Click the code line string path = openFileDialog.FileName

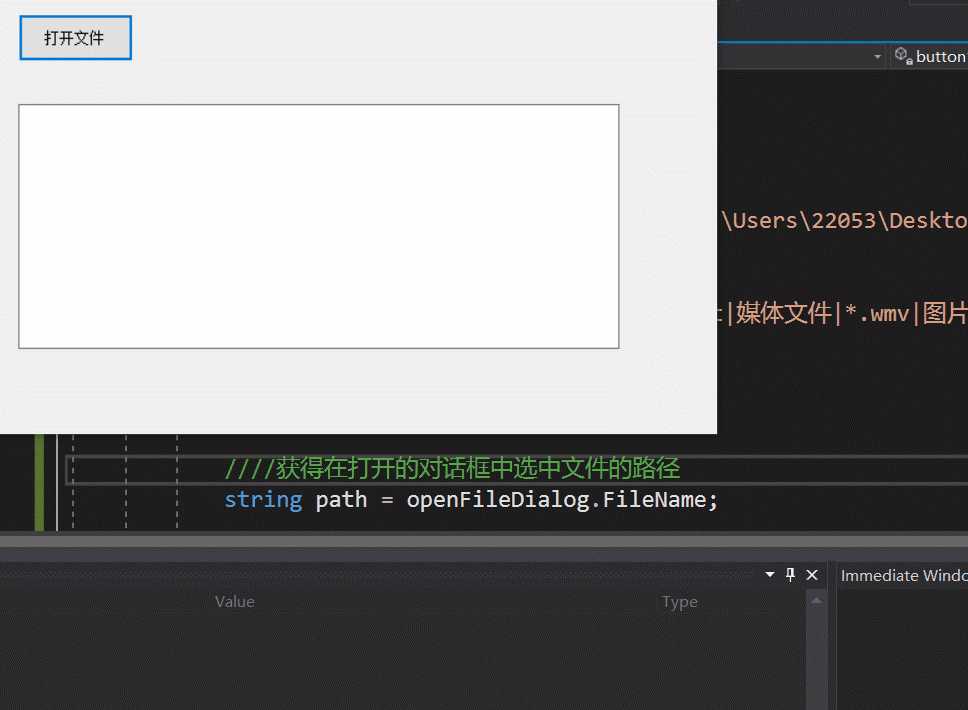pyautogui.click(x=471, y=499)
